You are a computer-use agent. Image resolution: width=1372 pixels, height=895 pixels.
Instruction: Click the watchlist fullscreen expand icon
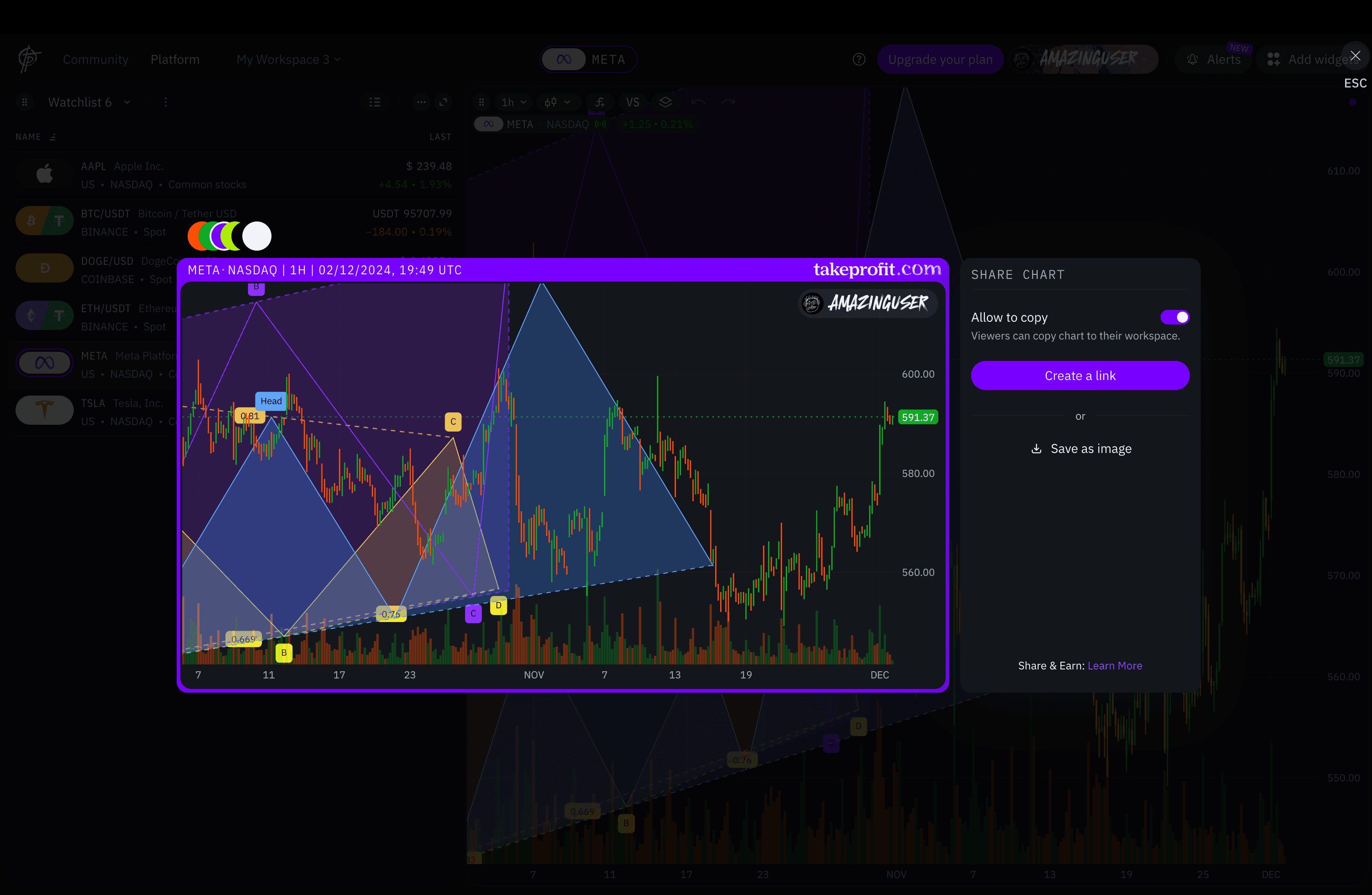(x=443, y=102)
